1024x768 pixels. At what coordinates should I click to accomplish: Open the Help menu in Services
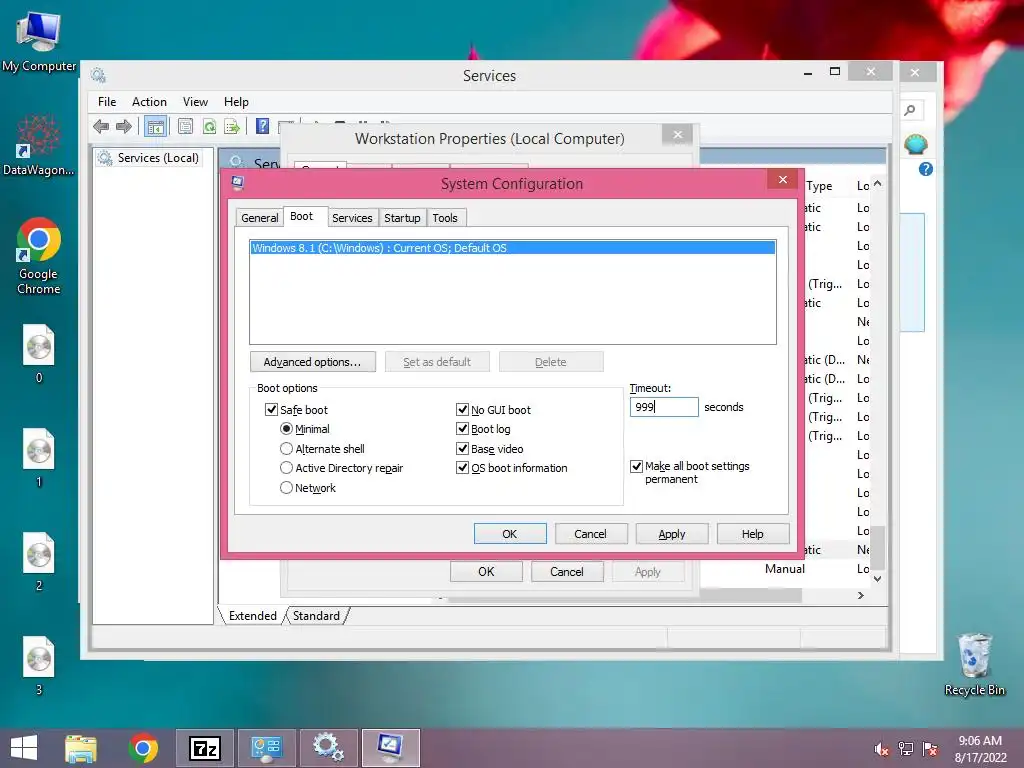click(x=236, y=102)
